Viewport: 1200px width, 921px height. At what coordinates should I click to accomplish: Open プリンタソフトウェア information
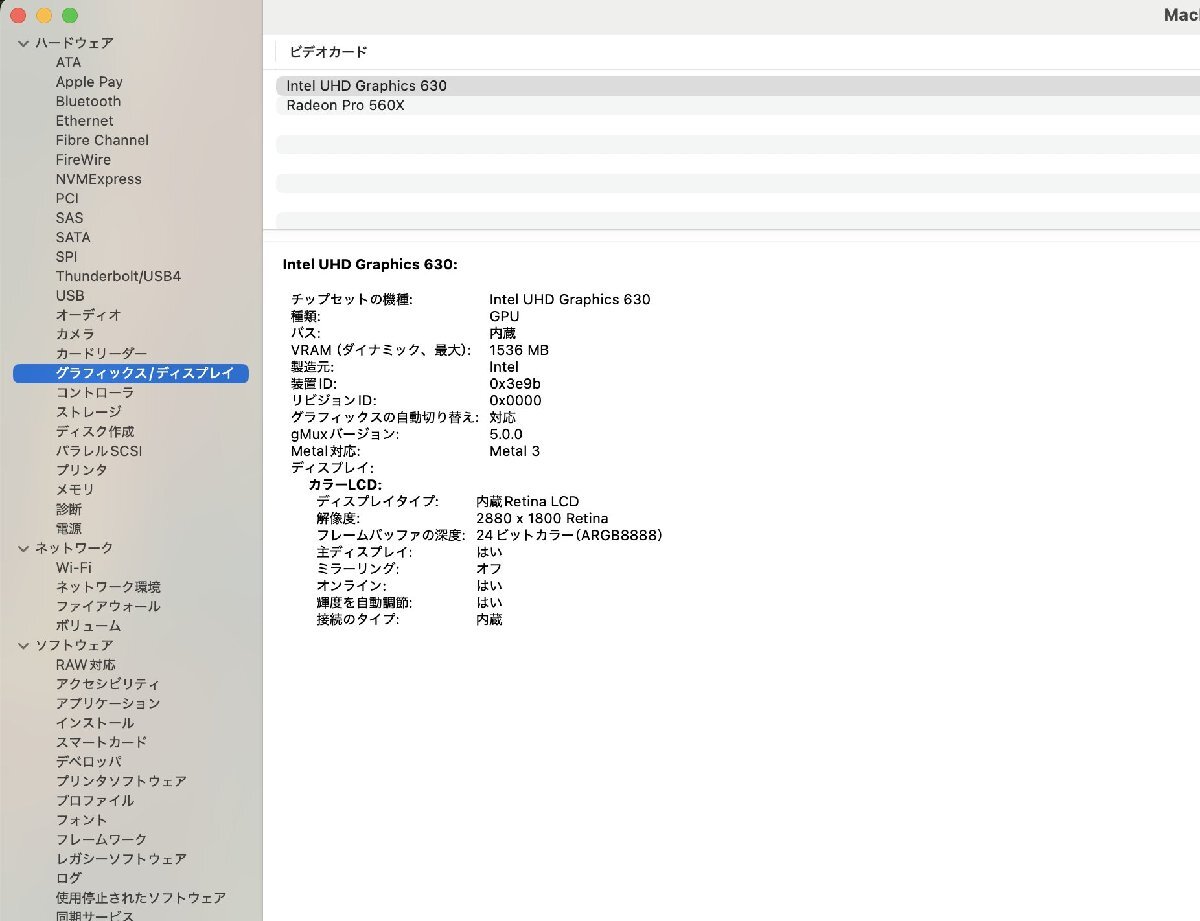coord(121,781)
